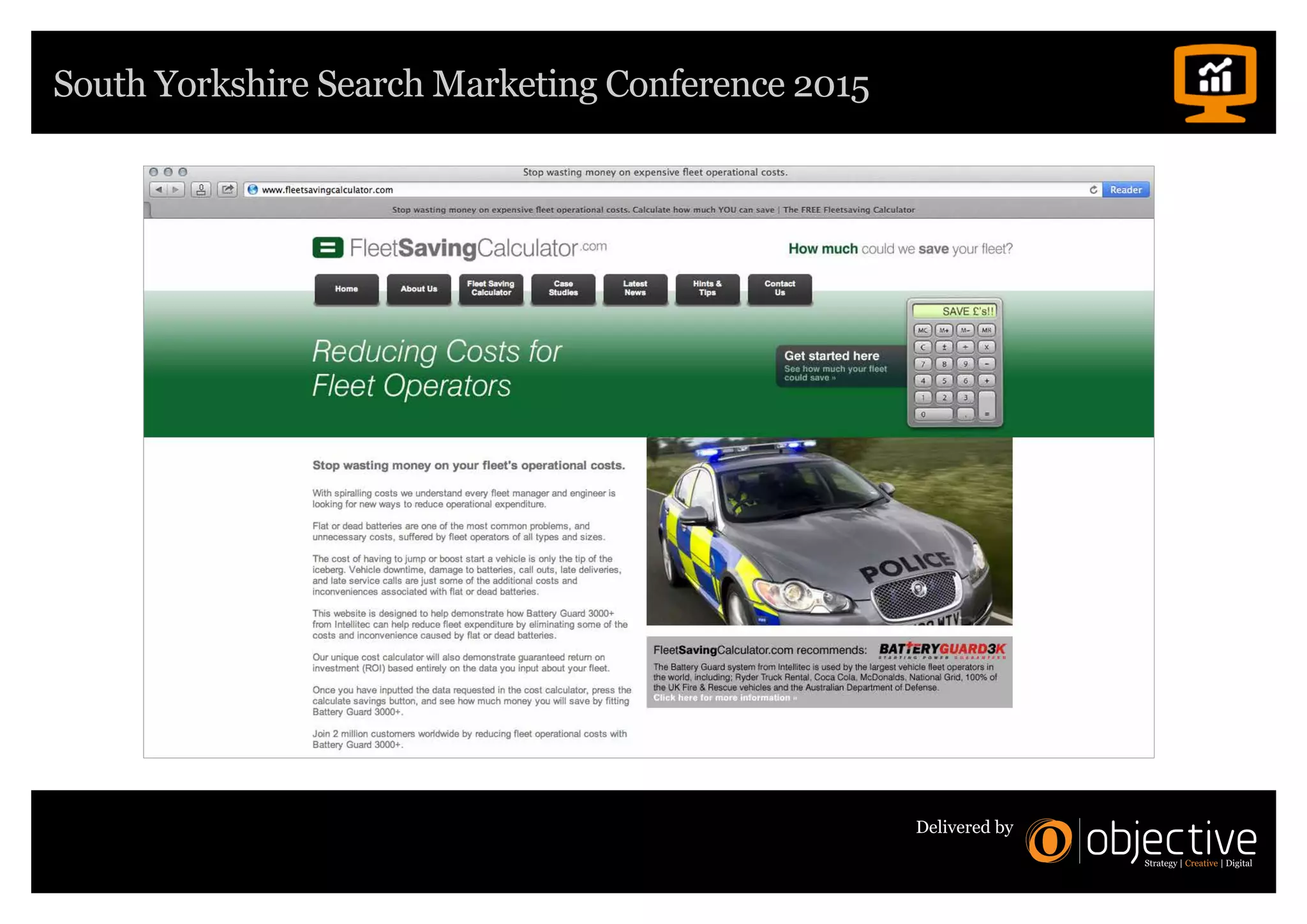Click the 1 key on the calculator
Viewport: 1307px width, 924px height.
923,397
